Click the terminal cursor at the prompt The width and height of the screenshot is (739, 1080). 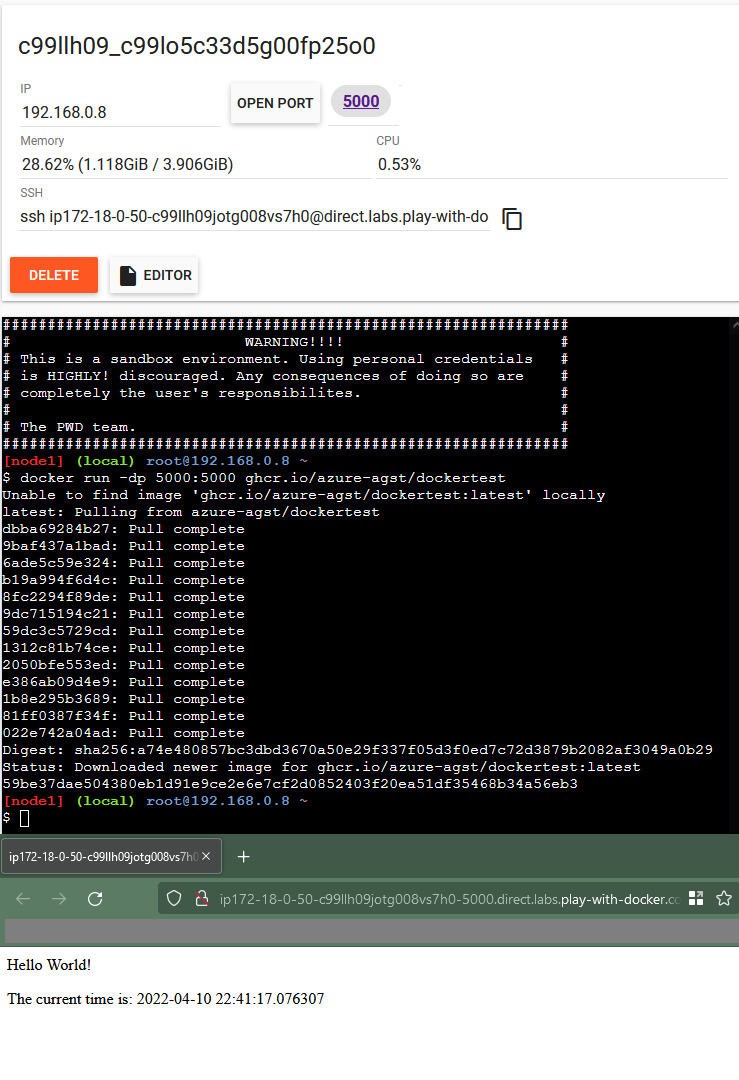(x=25, y=818)
